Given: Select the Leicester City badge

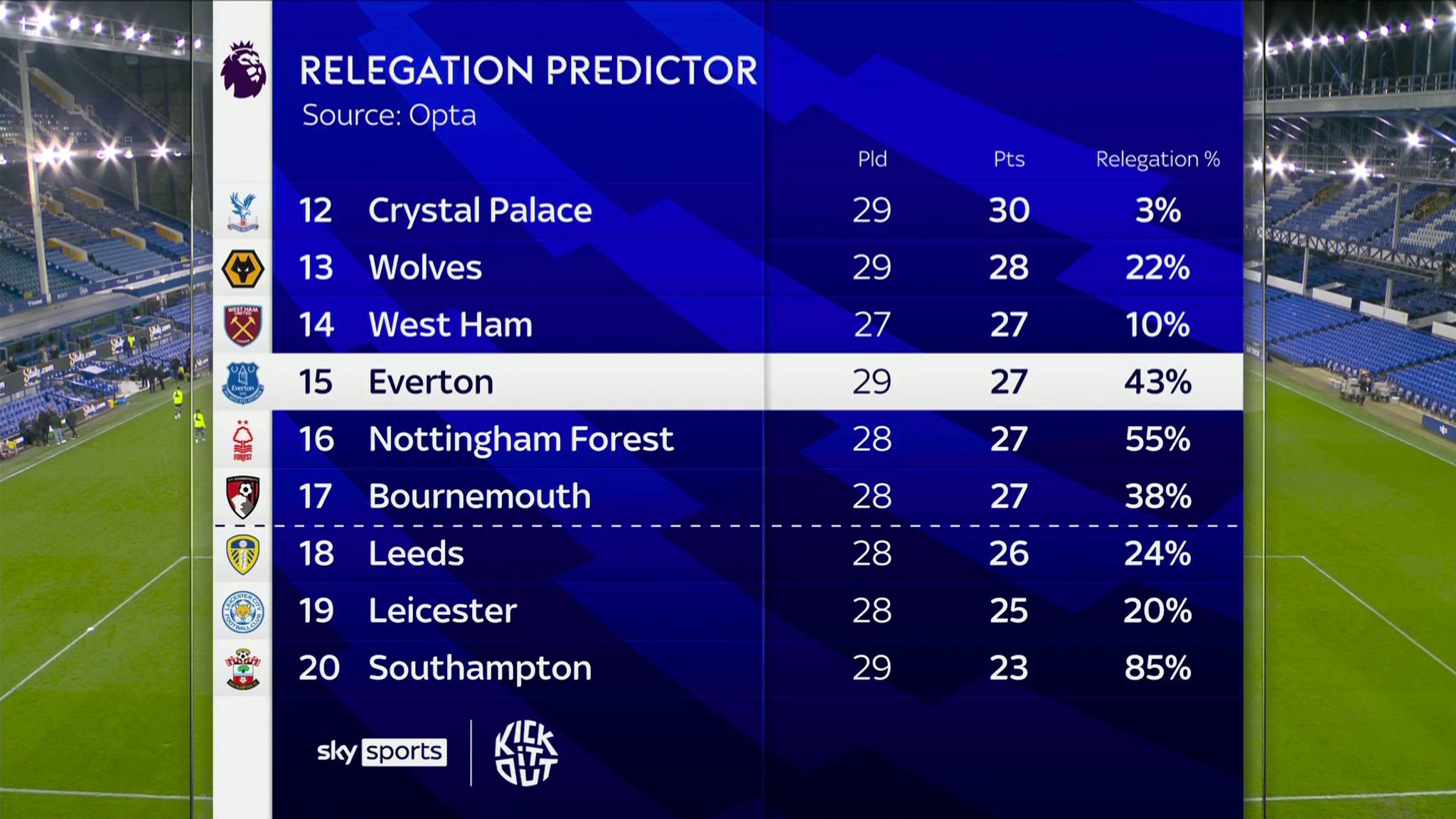Looking at the screenshot, I should click(243, 611).
